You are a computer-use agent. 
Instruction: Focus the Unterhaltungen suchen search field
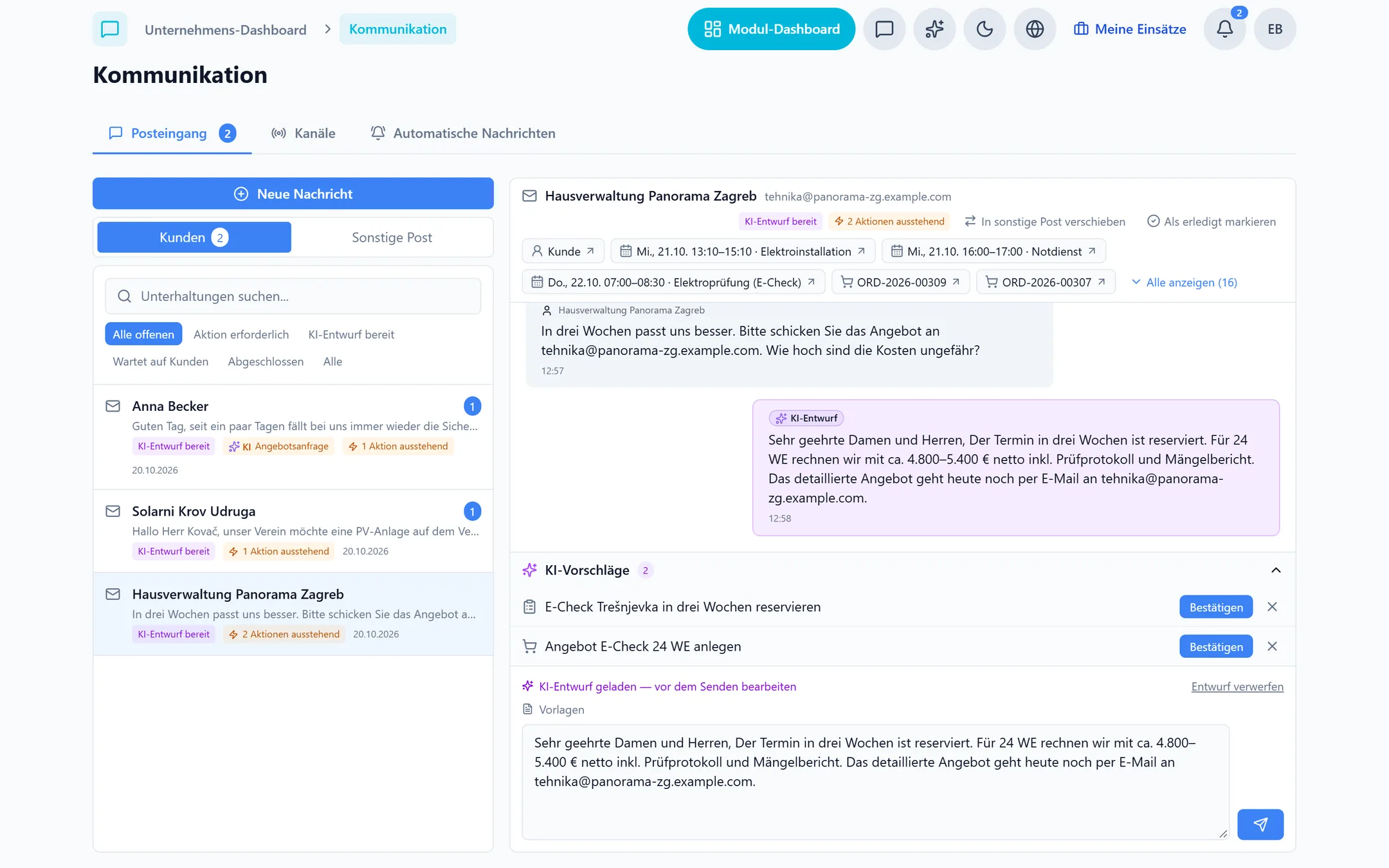[293, 296]
